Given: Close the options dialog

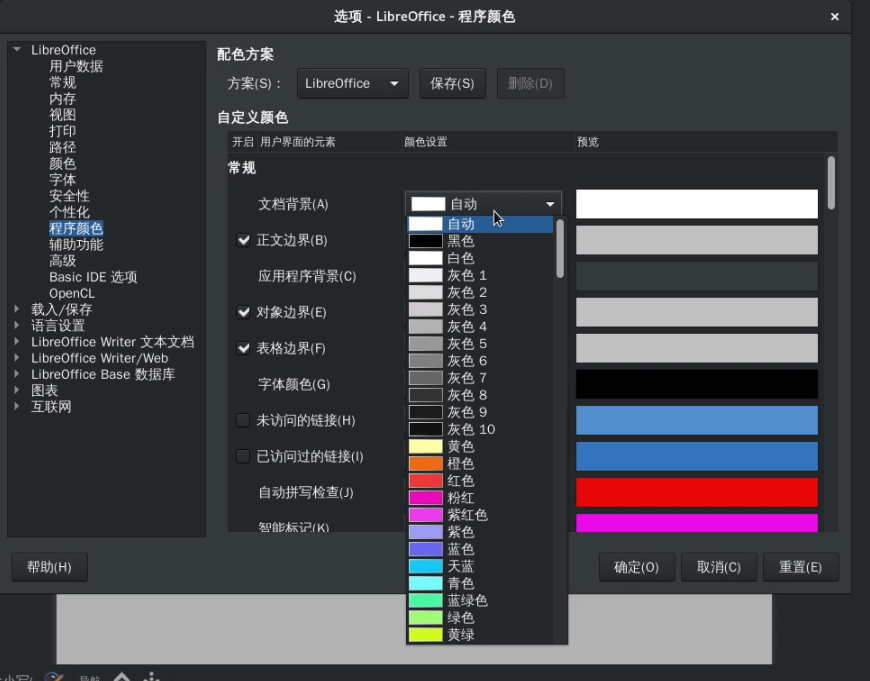Looking at the screenshot, I should click(834, 17).
